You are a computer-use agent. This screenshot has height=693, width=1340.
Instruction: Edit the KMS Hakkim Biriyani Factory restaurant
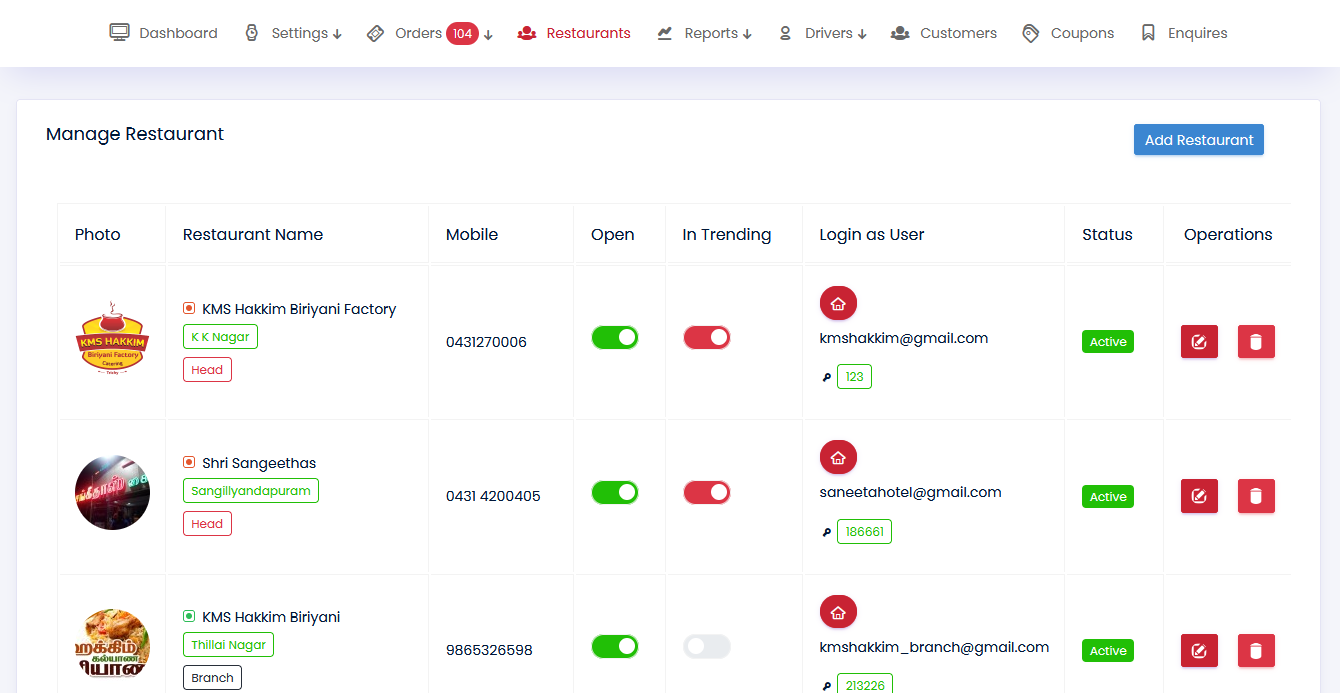(1199, 342)
